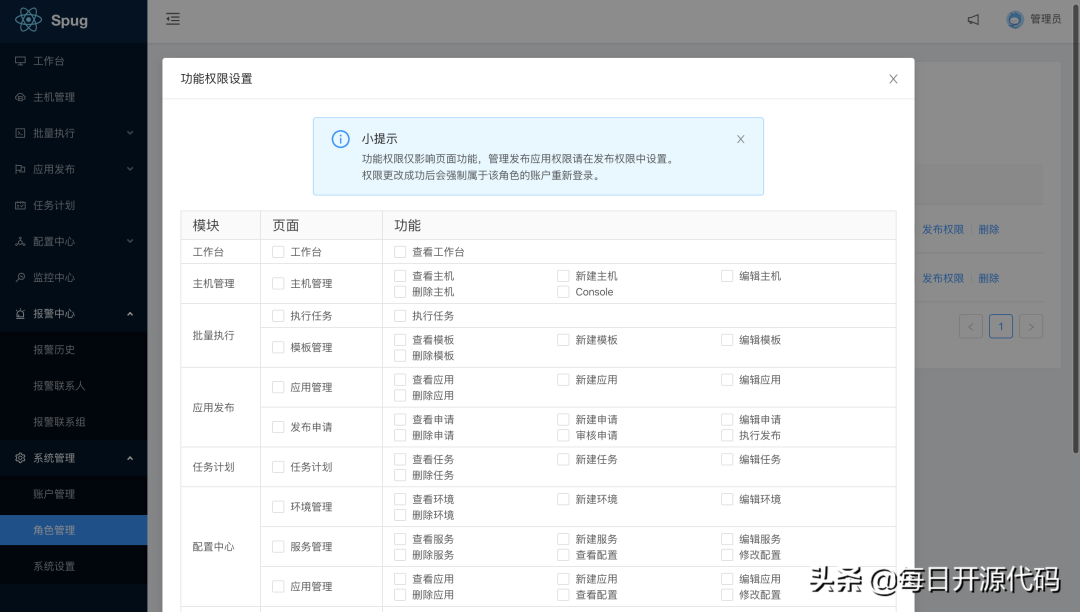Go to 主机管理 in sidebar
This screenshot has height=612, width=1080.
coord(54,97)
